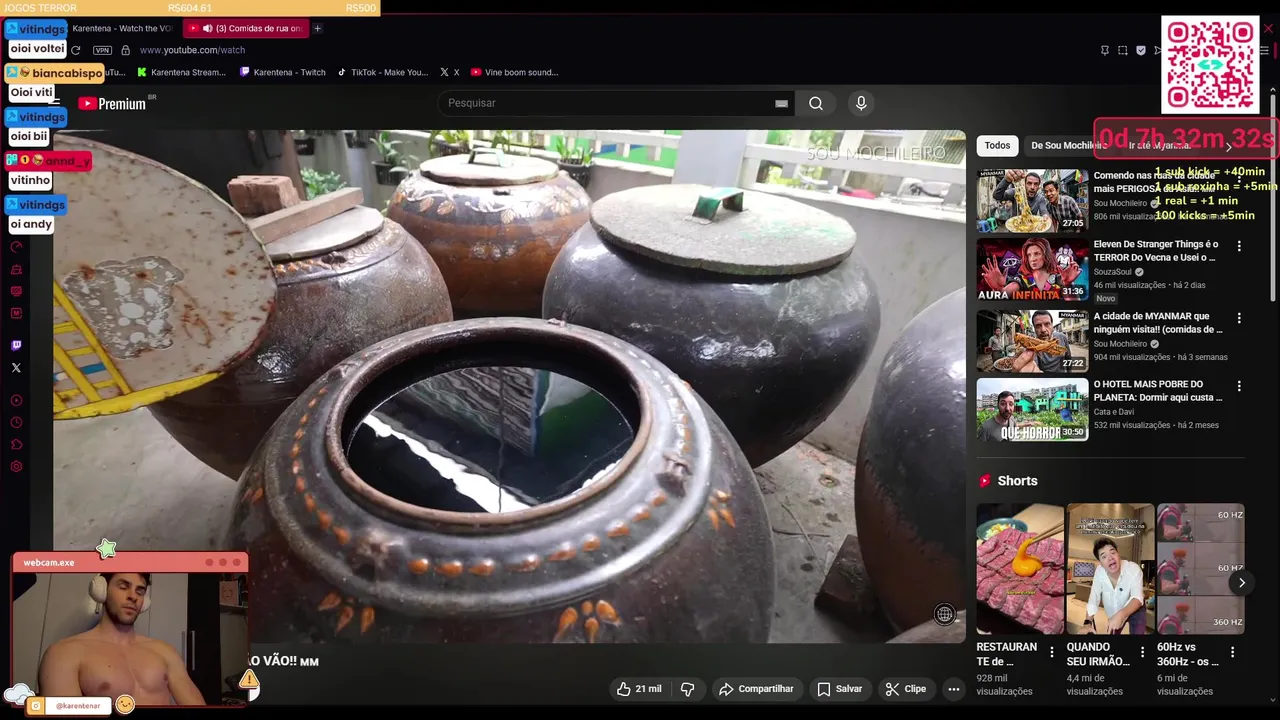Viewport: 1280px width, 720px height.
Task: Toggle the VPN badge in address bar
Action: click(x=102, y=50)
